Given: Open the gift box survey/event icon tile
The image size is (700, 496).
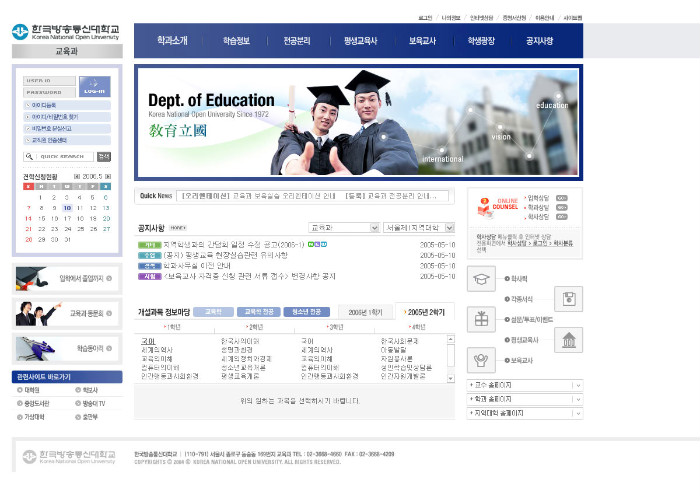Looking at the screenshot, I should pos(481,319).
